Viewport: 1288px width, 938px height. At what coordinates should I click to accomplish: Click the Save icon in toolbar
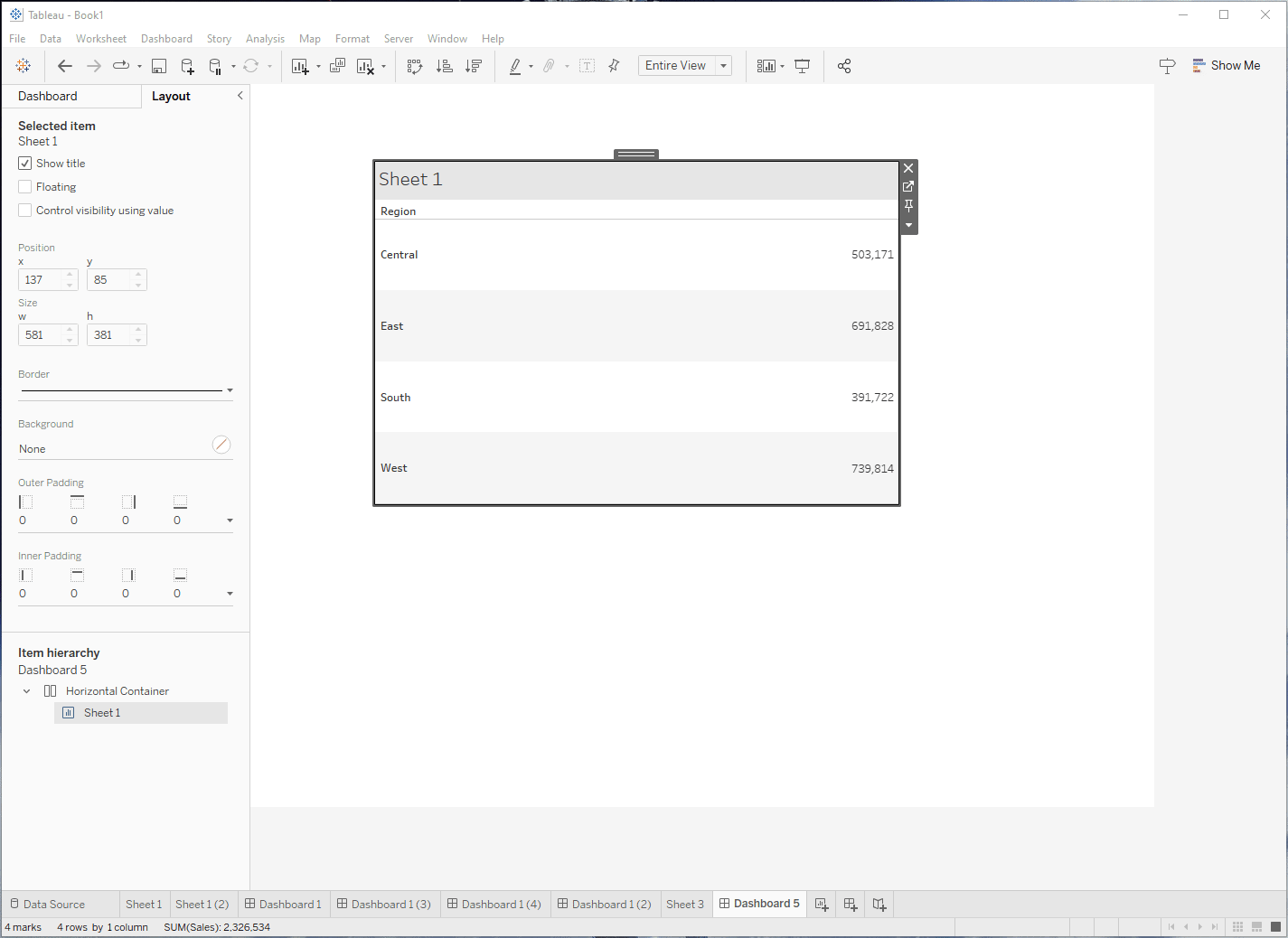[x=159, y=66]
